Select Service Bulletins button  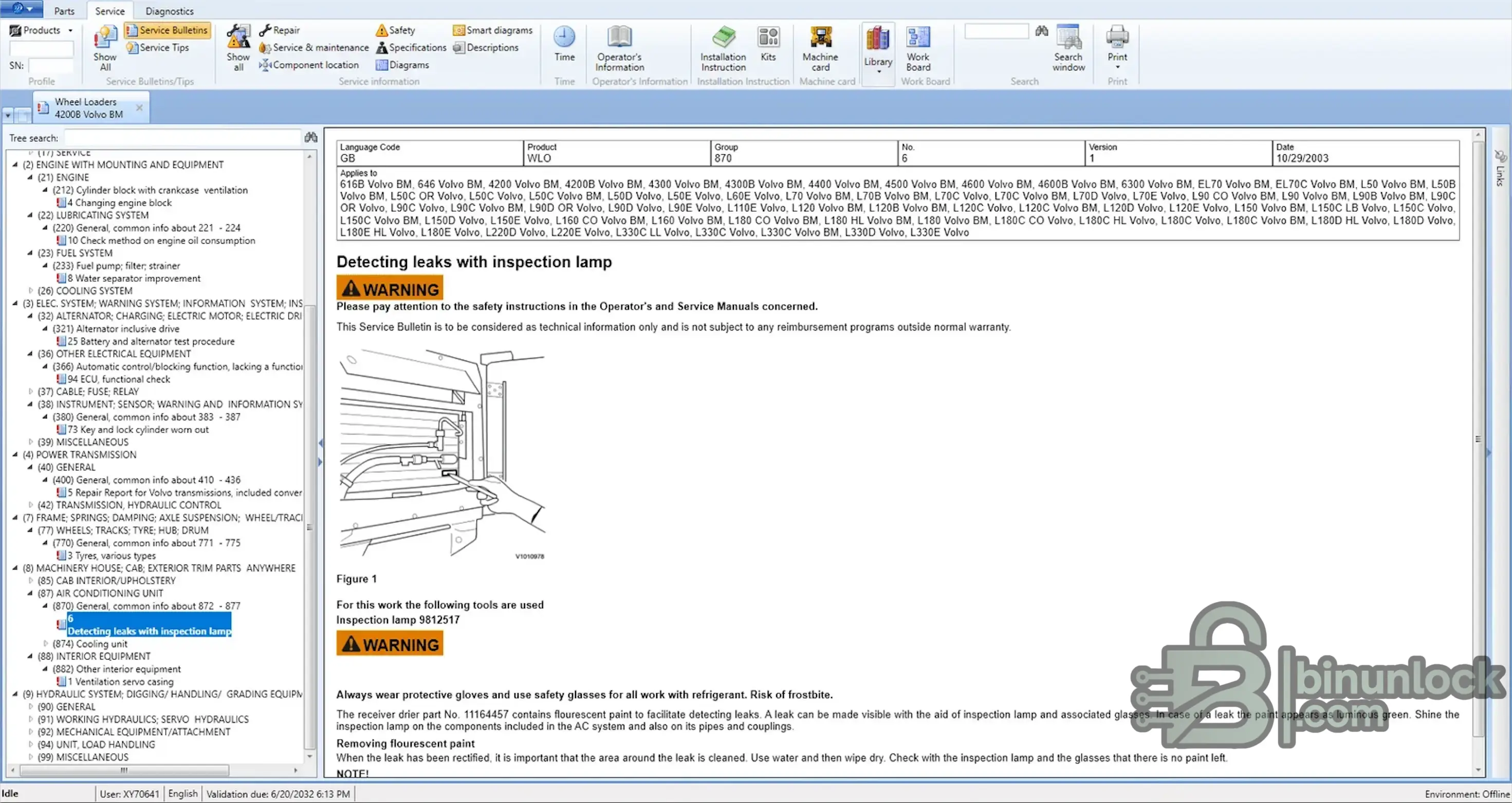167,30
